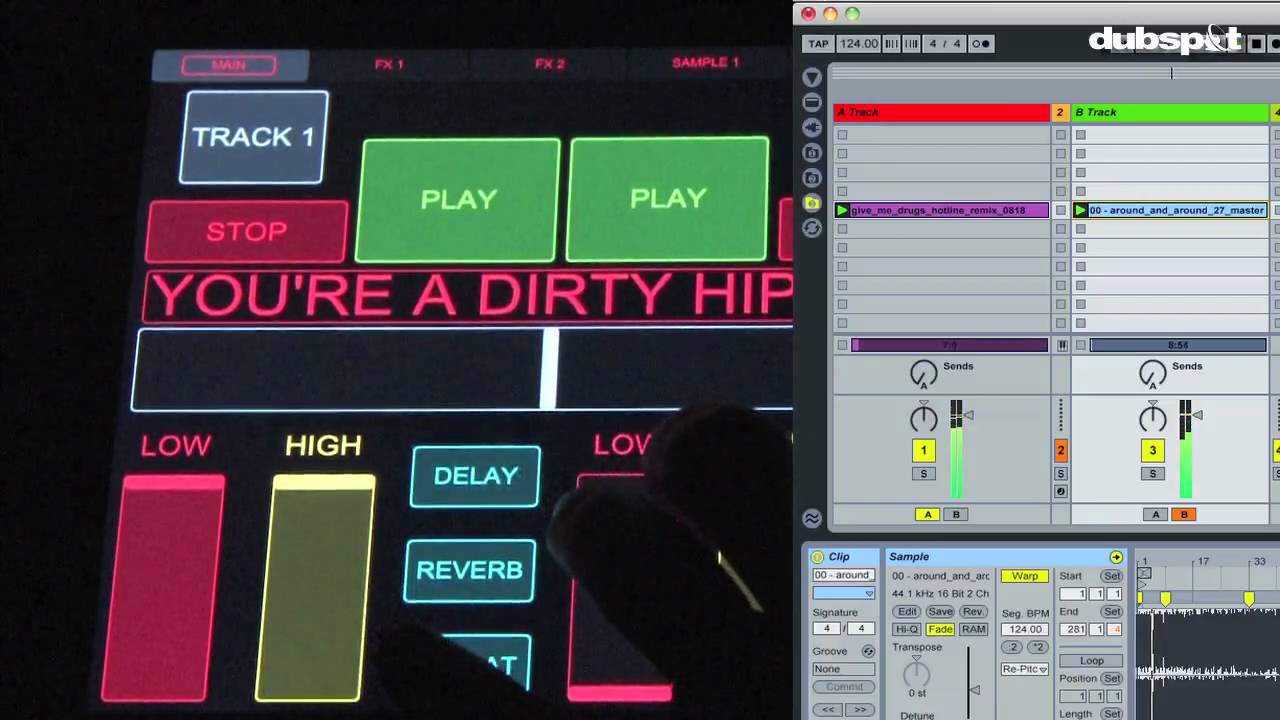The image size is (1280, 720).
Task: Tap the PLAY pad beside the STOP button
Action: [x=458, y=200]
